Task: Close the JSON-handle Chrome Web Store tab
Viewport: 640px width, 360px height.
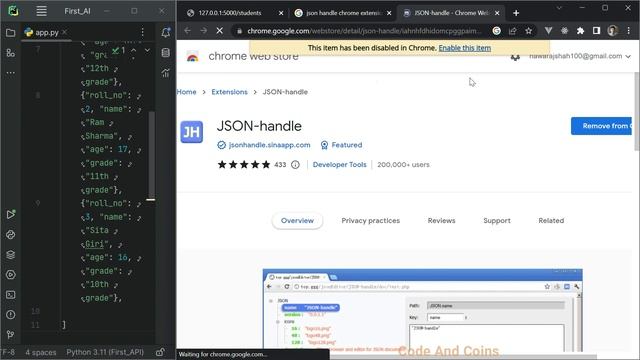Action: (497, 13)
